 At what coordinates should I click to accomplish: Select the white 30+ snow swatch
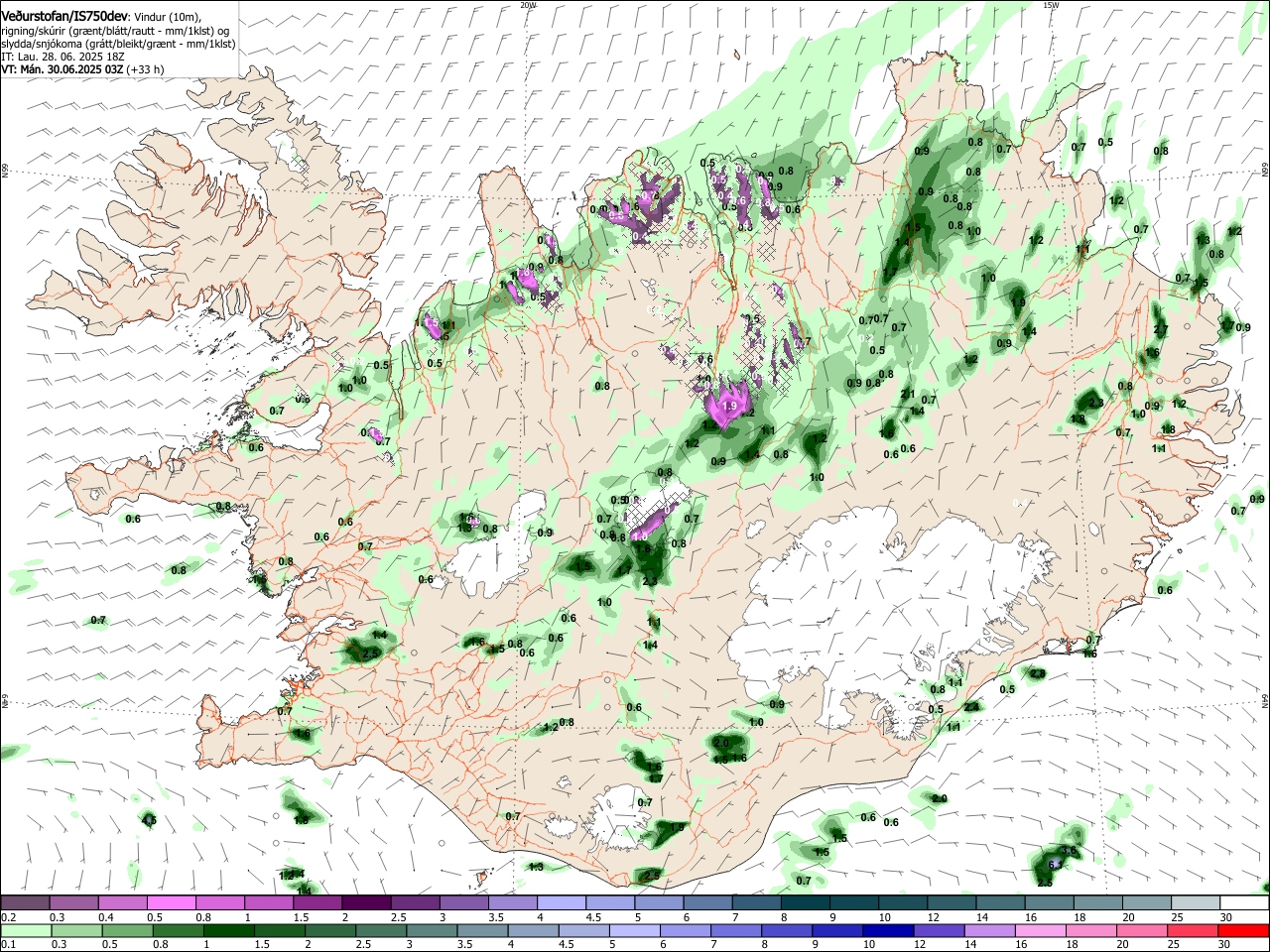[x=1244, y=902]
